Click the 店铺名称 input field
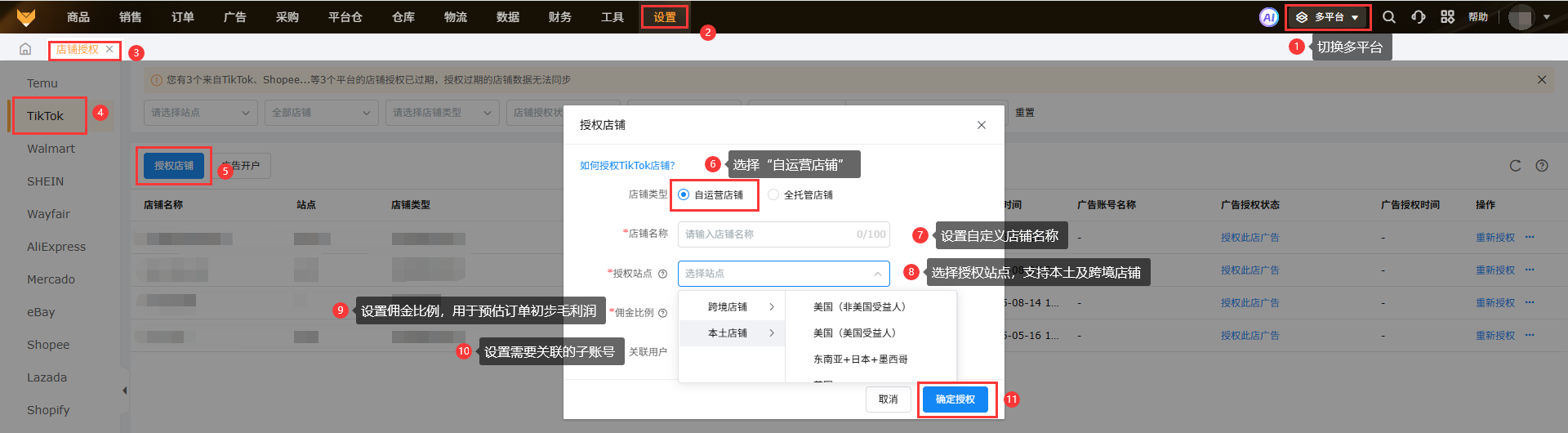This screenshot has width=1568, height=433. coord(784,234)
